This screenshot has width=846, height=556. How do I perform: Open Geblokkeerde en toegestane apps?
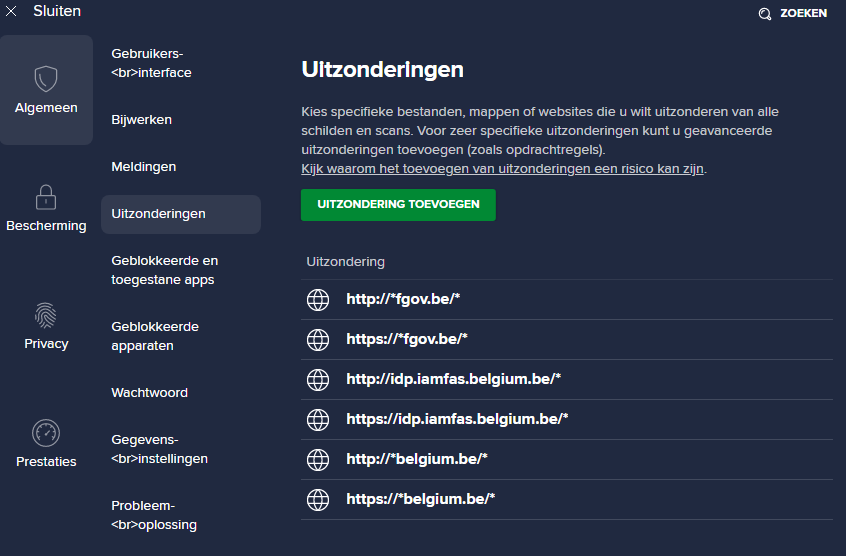[165, 270]
